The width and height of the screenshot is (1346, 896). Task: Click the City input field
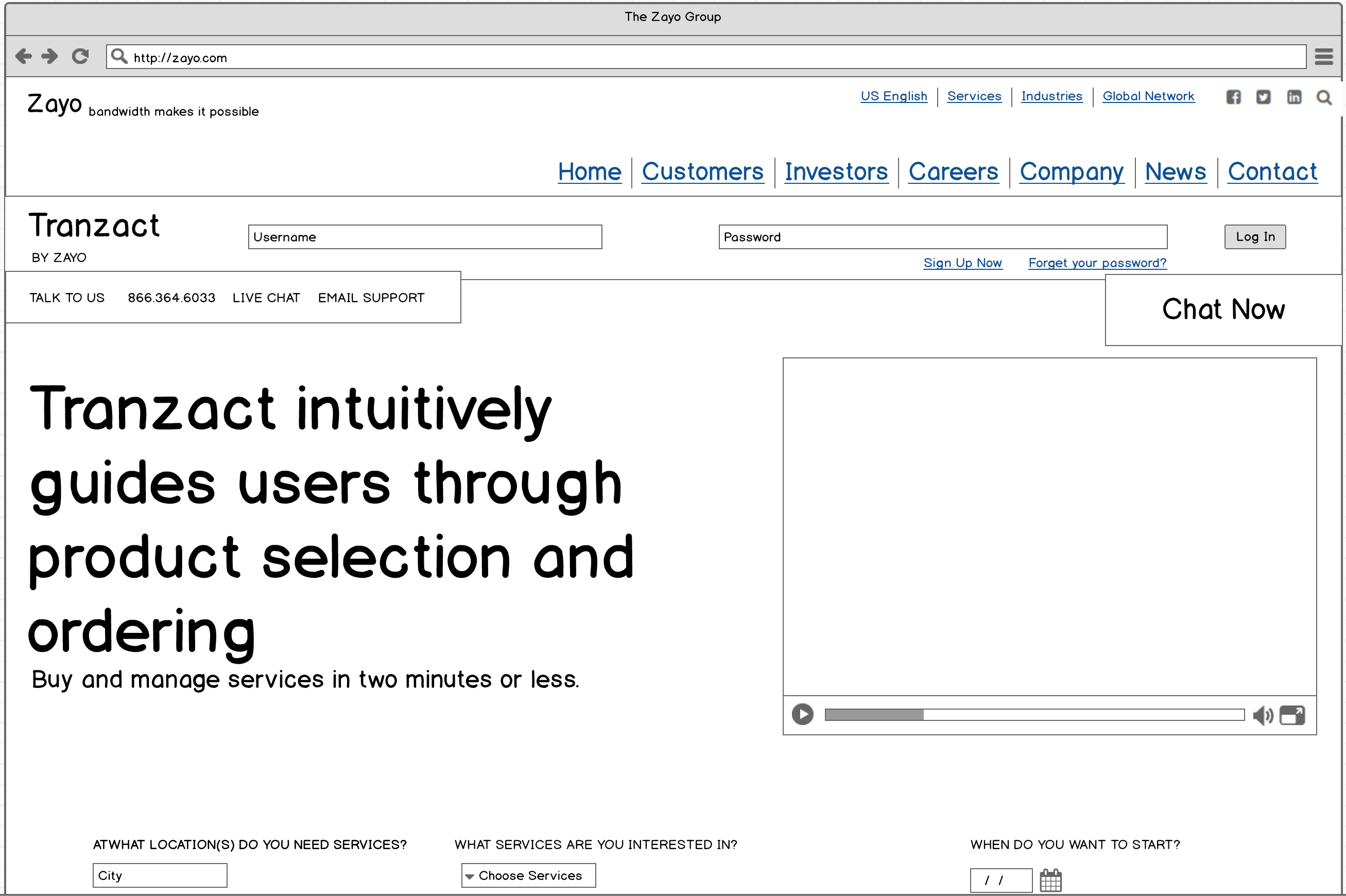tap(160, 875)
